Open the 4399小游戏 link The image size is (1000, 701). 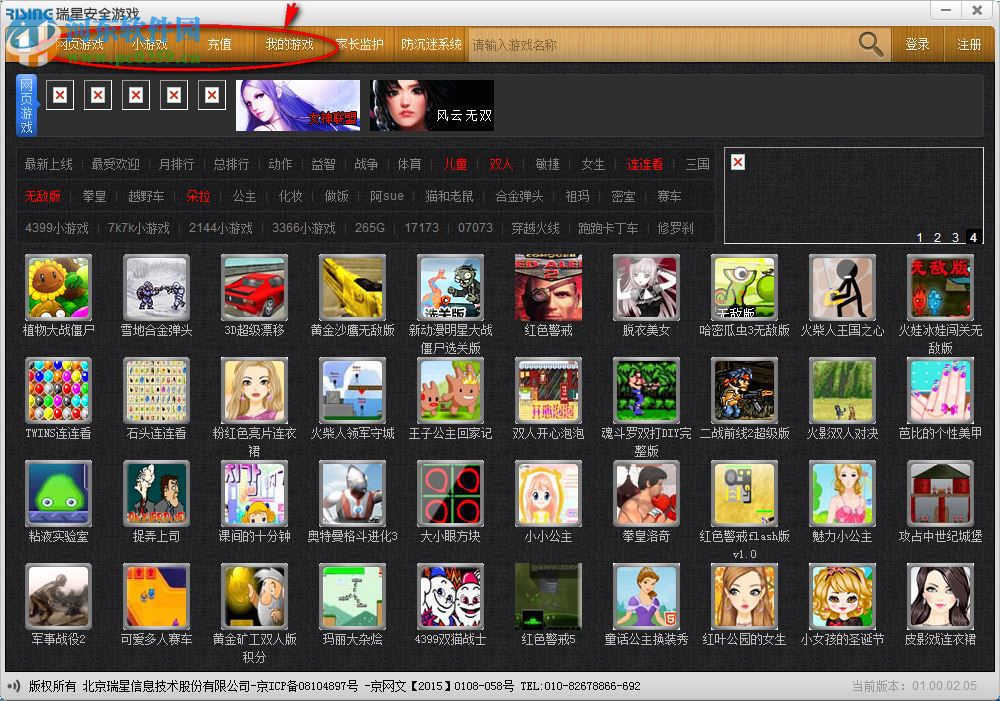tap(57, 228)
